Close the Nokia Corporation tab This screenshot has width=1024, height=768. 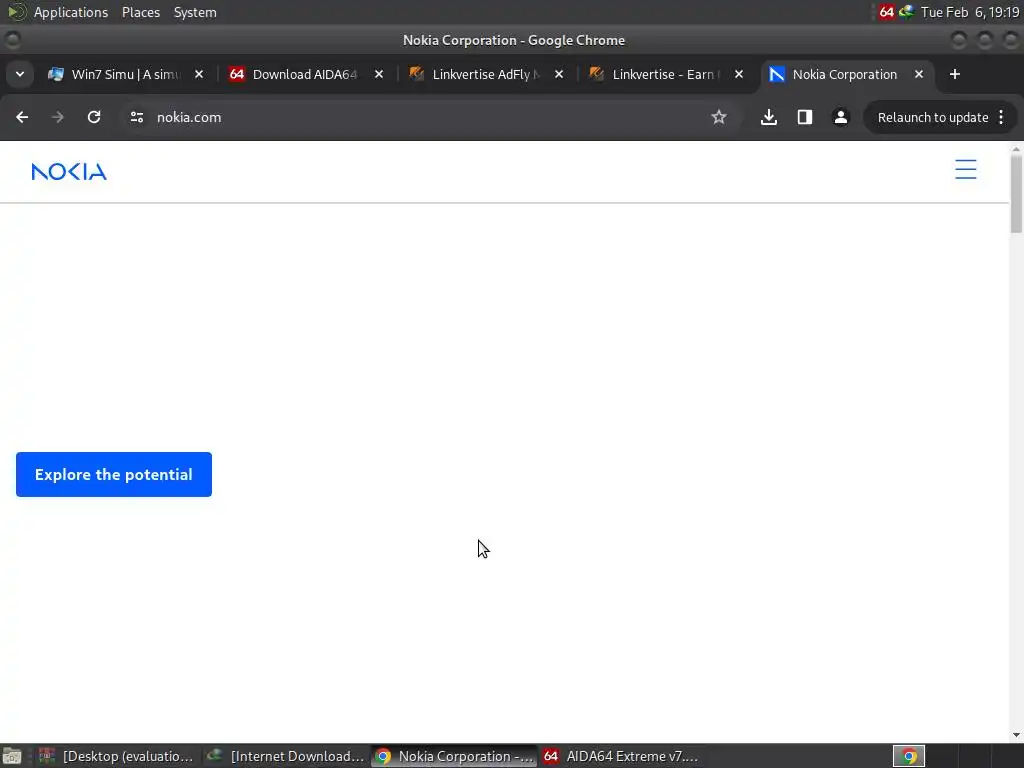[919, 74]
